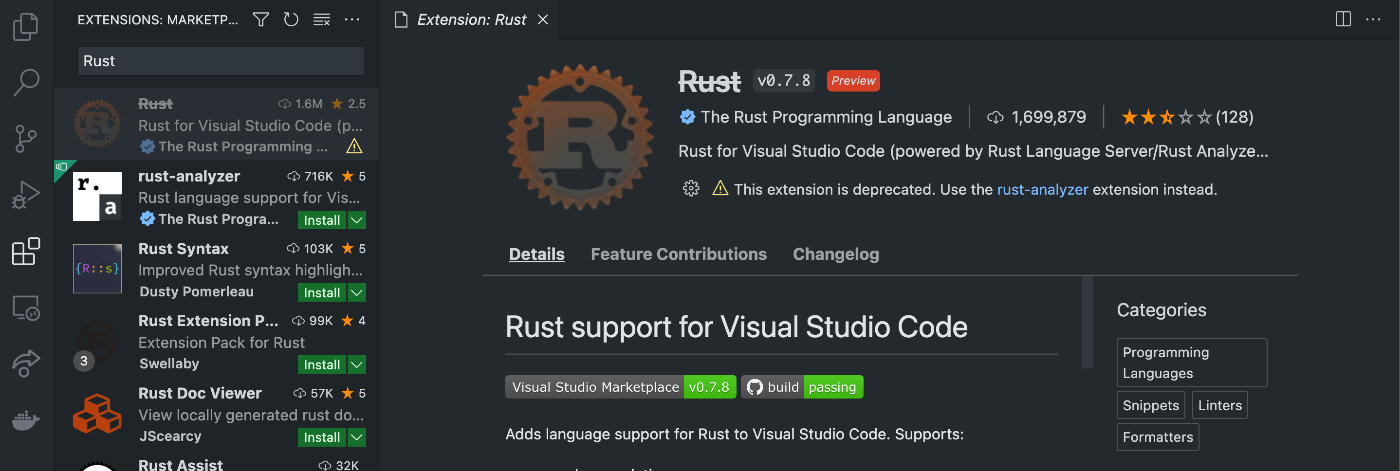Open the Linters category

tap(1220, 405)
